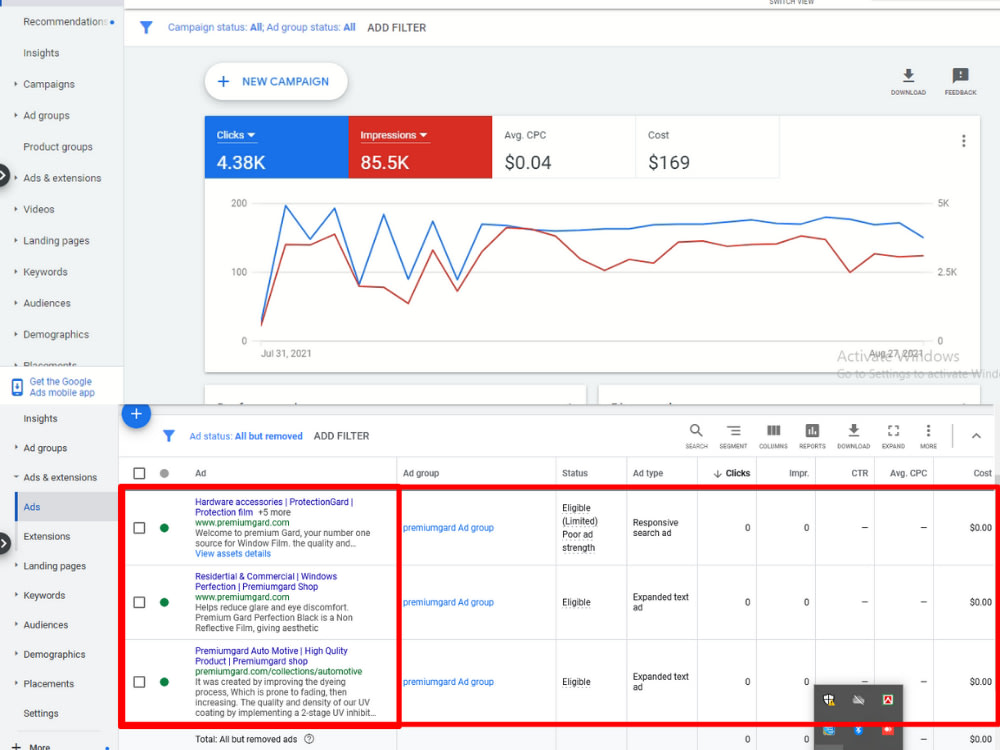Select Ads in the lower sidebar
The image size is (1000, 750).
32,507
